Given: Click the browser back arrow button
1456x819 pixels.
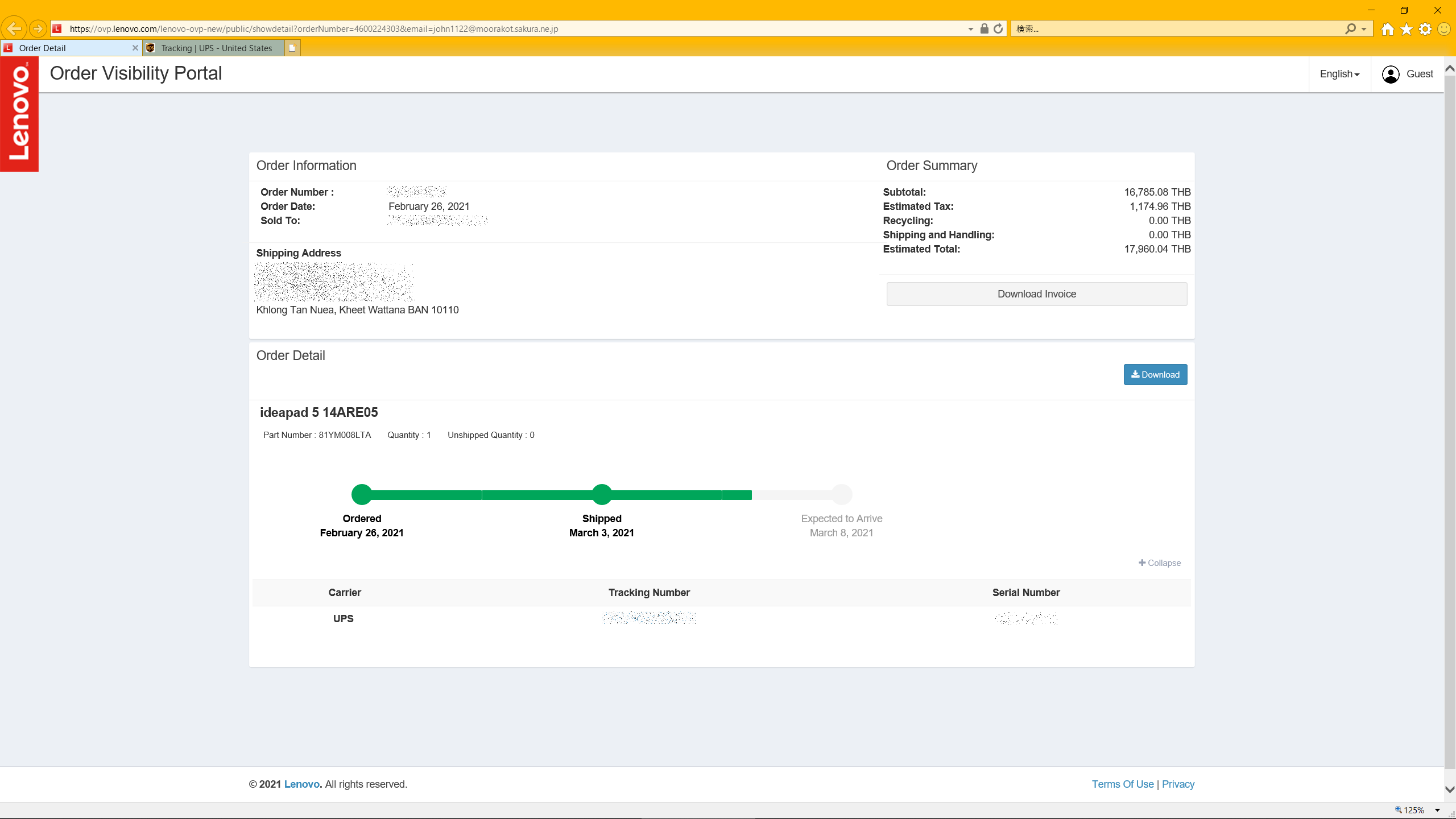Looking at the screenshot, I should click(x=14, y=28).
